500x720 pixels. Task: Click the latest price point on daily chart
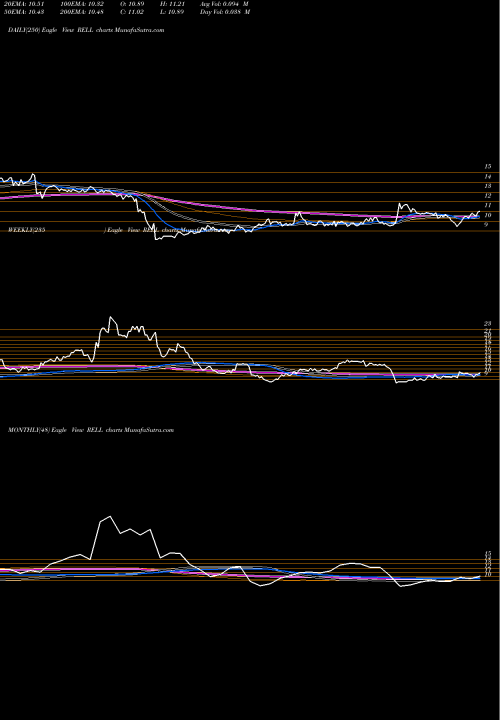pyautogui.click(x=479, y=212)
